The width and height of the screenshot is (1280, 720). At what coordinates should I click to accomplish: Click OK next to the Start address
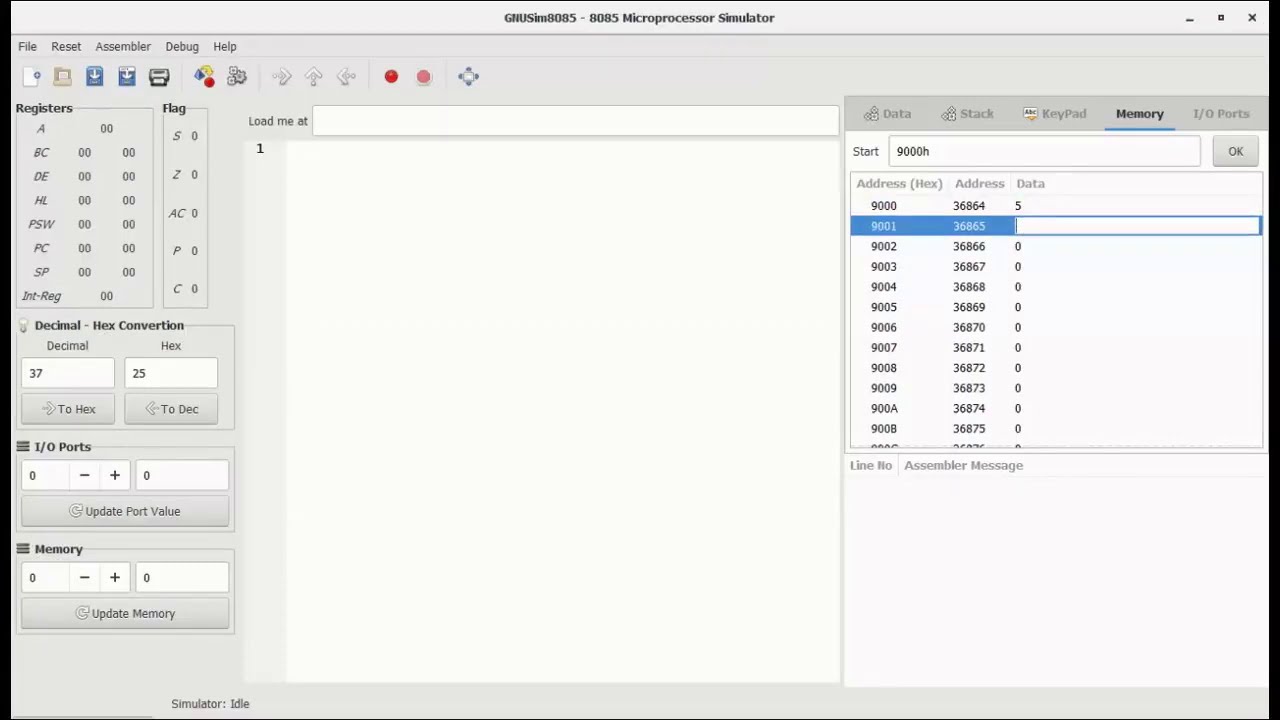click(x=1236, y=152)
